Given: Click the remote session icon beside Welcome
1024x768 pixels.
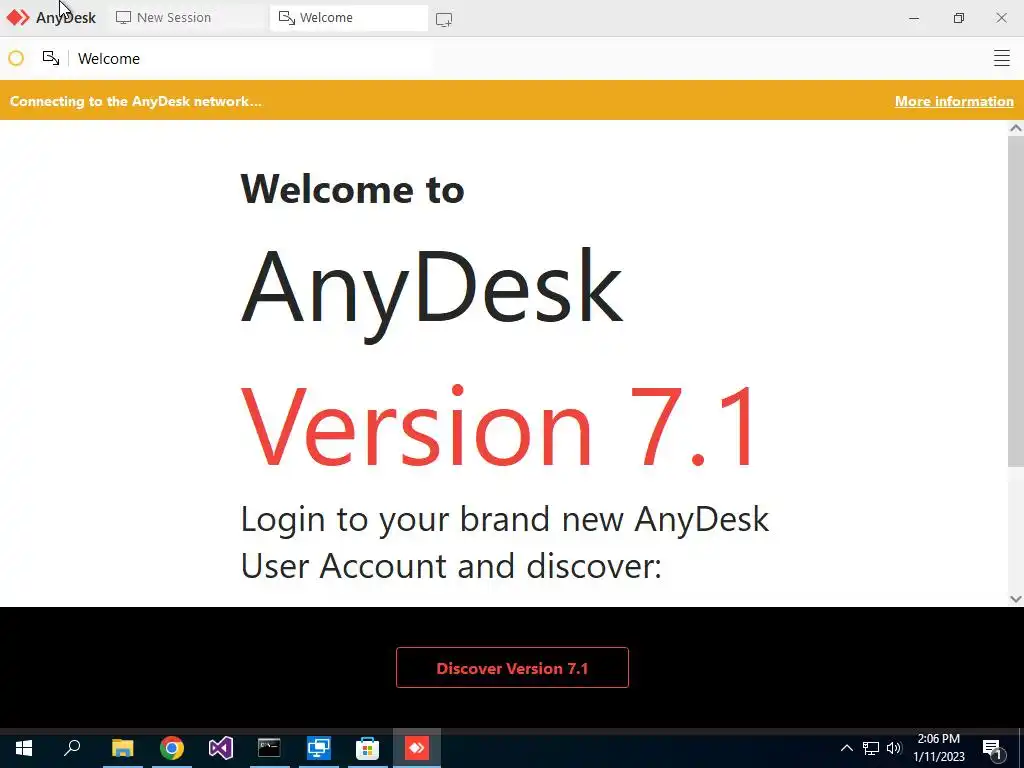Looking at the screenshot, I should pyautogui.click(x=51, y=58).
